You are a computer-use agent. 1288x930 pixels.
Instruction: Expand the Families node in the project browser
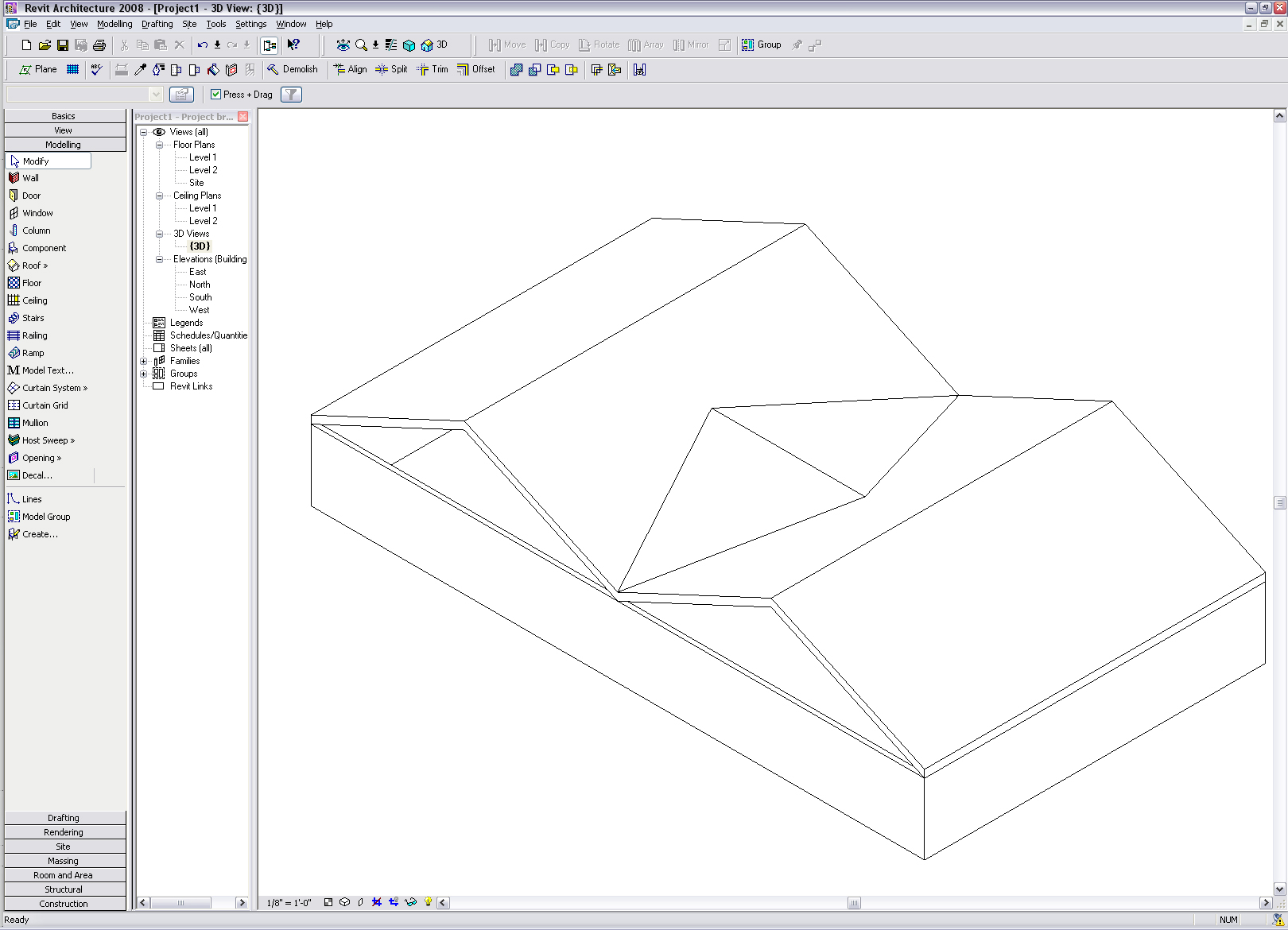[x=144, y=361]
